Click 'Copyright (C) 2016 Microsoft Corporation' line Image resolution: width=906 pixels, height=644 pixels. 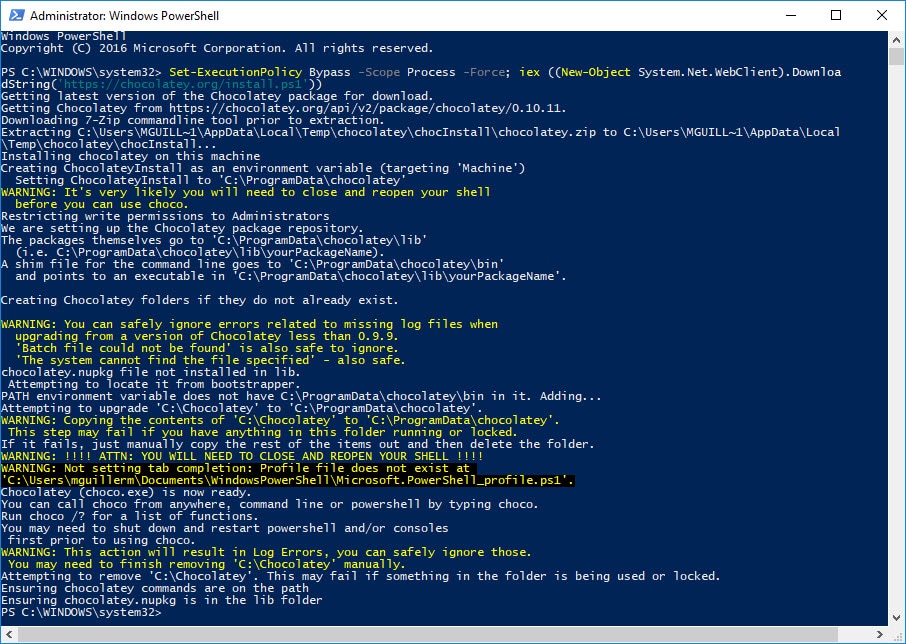[217, 48]
